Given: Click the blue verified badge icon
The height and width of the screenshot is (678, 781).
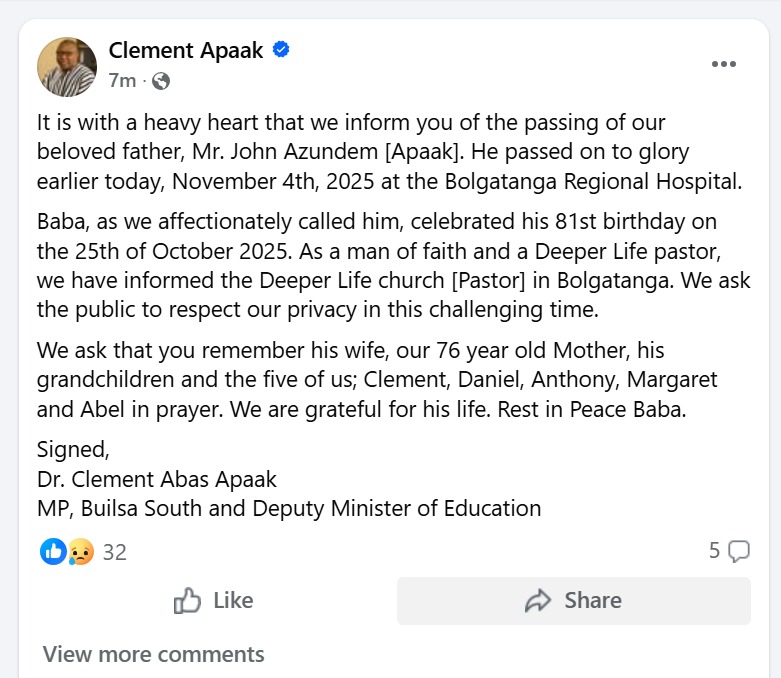Looking at the screenshot, I should [281, 50].
